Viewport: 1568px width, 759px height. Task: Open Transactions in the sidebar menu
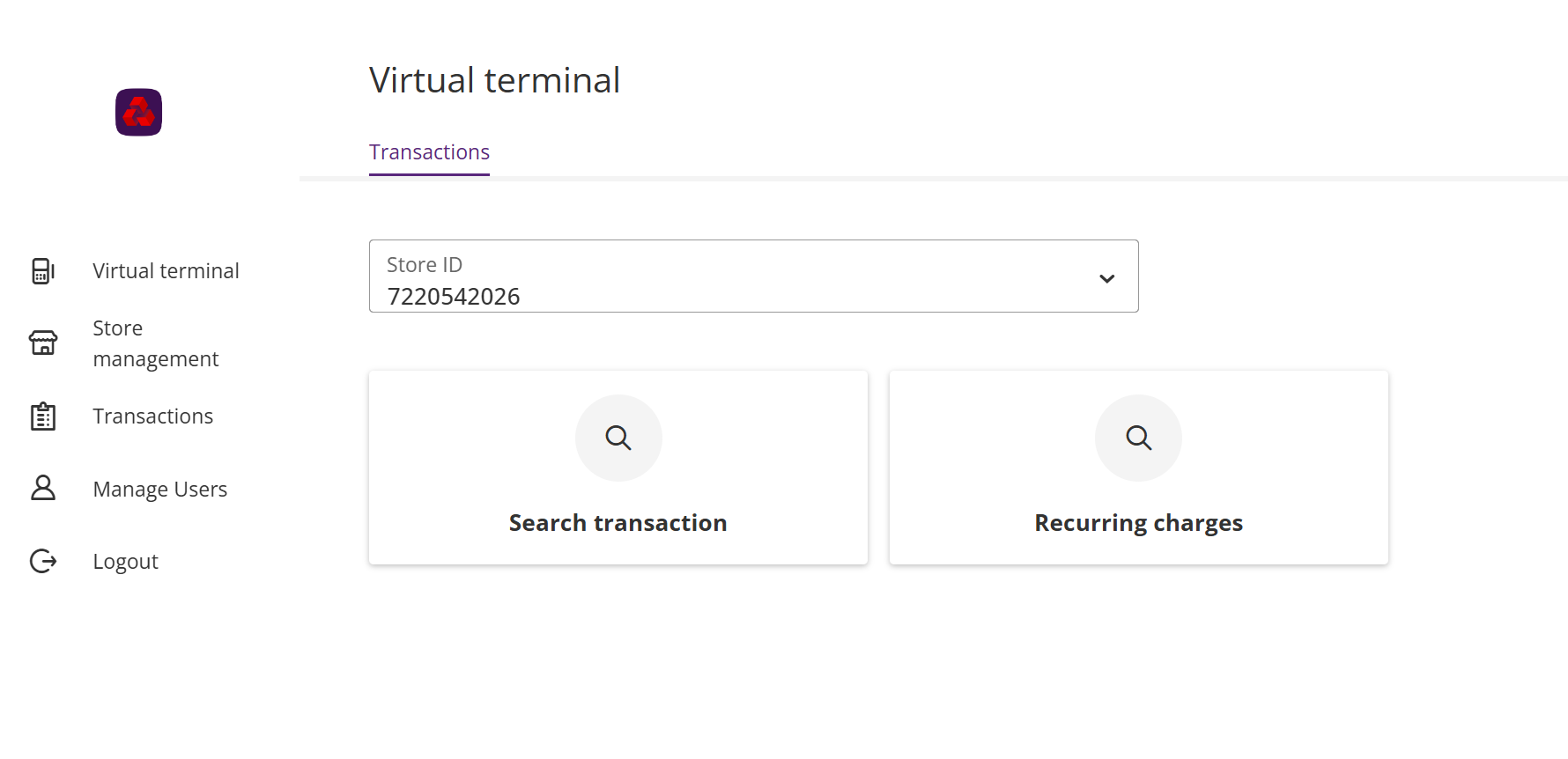[x=152, y=416]
